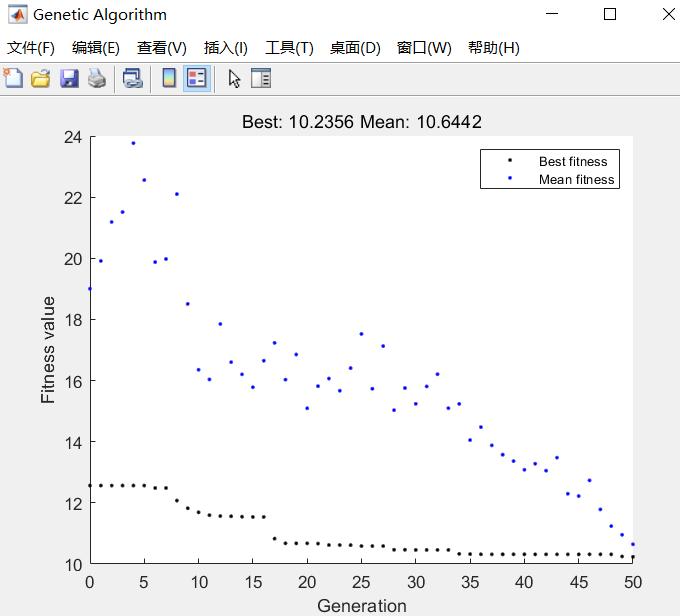Click the y-axis tick label 24
Viewport: 680px width, 616px height.
[x=73, y=137]
